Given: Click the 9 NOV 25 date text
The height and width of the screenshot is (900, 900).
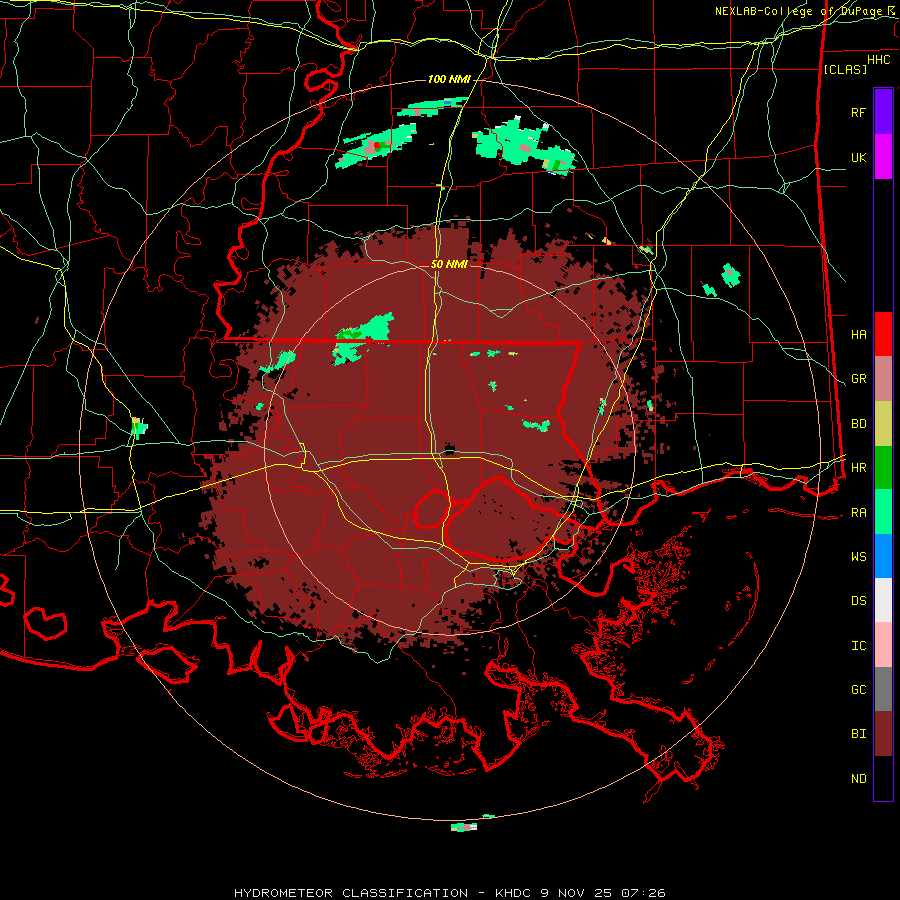Looking at the screenshot, I should pyautogui.click(x=577, y=893).
